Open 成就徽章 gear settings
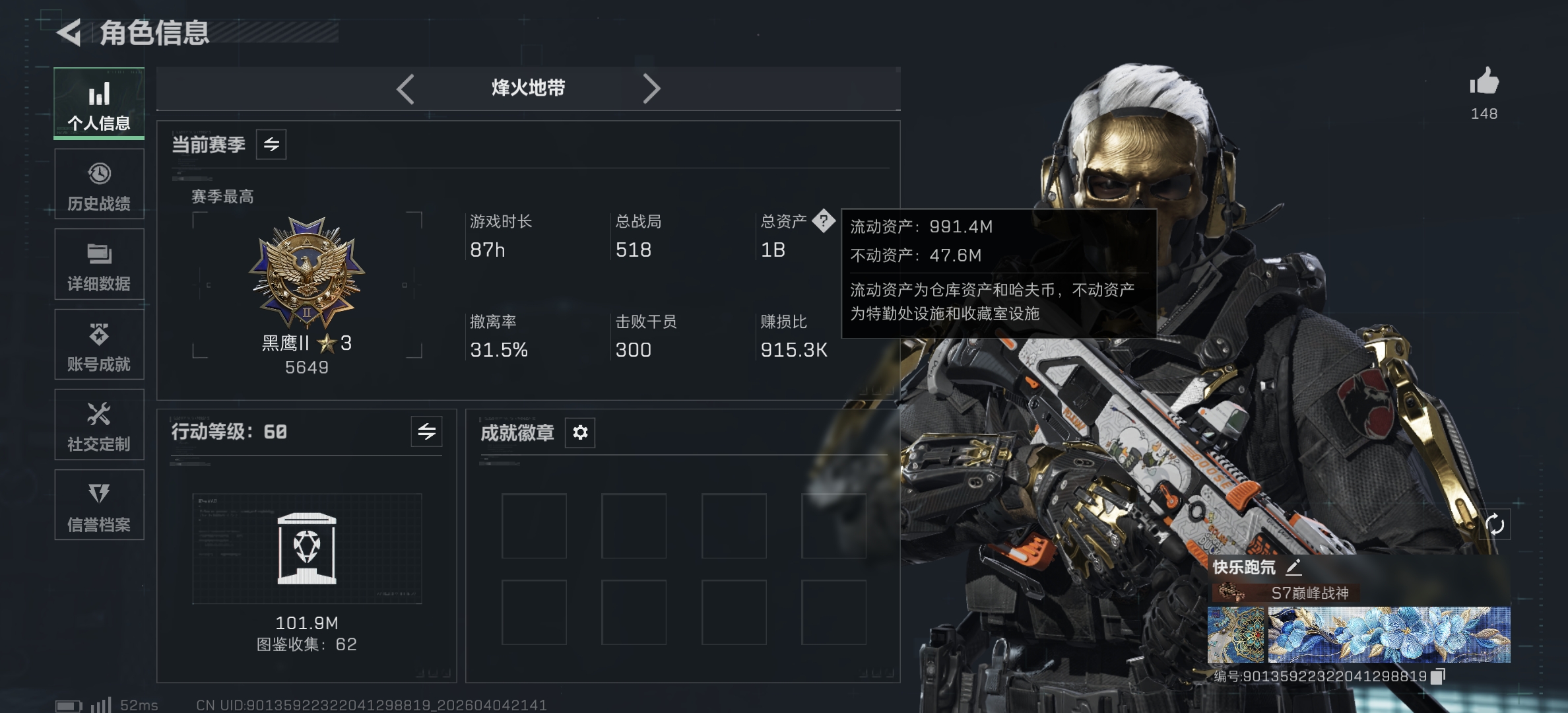Image resolution: width=1568 pixels, height=713 pixels. [x=580, y=432]
